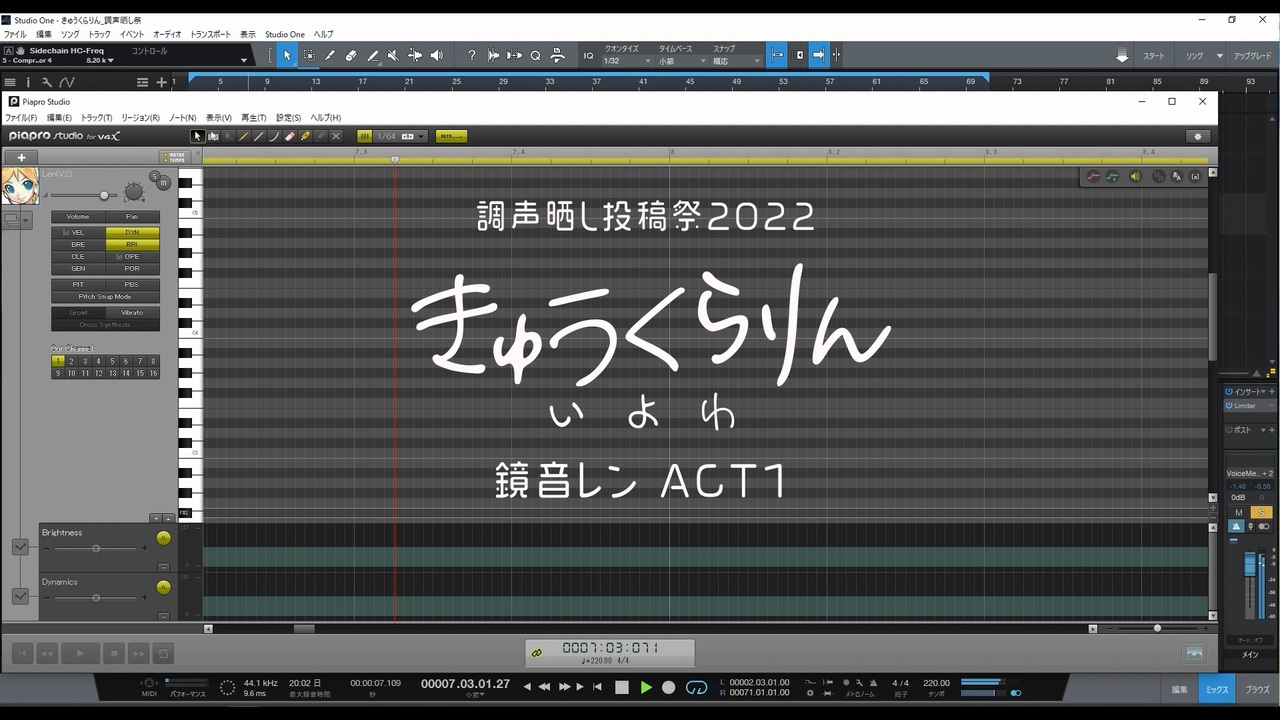Toggle the VEL parameter button
Viewport: 1280px width, 720px height.
point(78,232)
